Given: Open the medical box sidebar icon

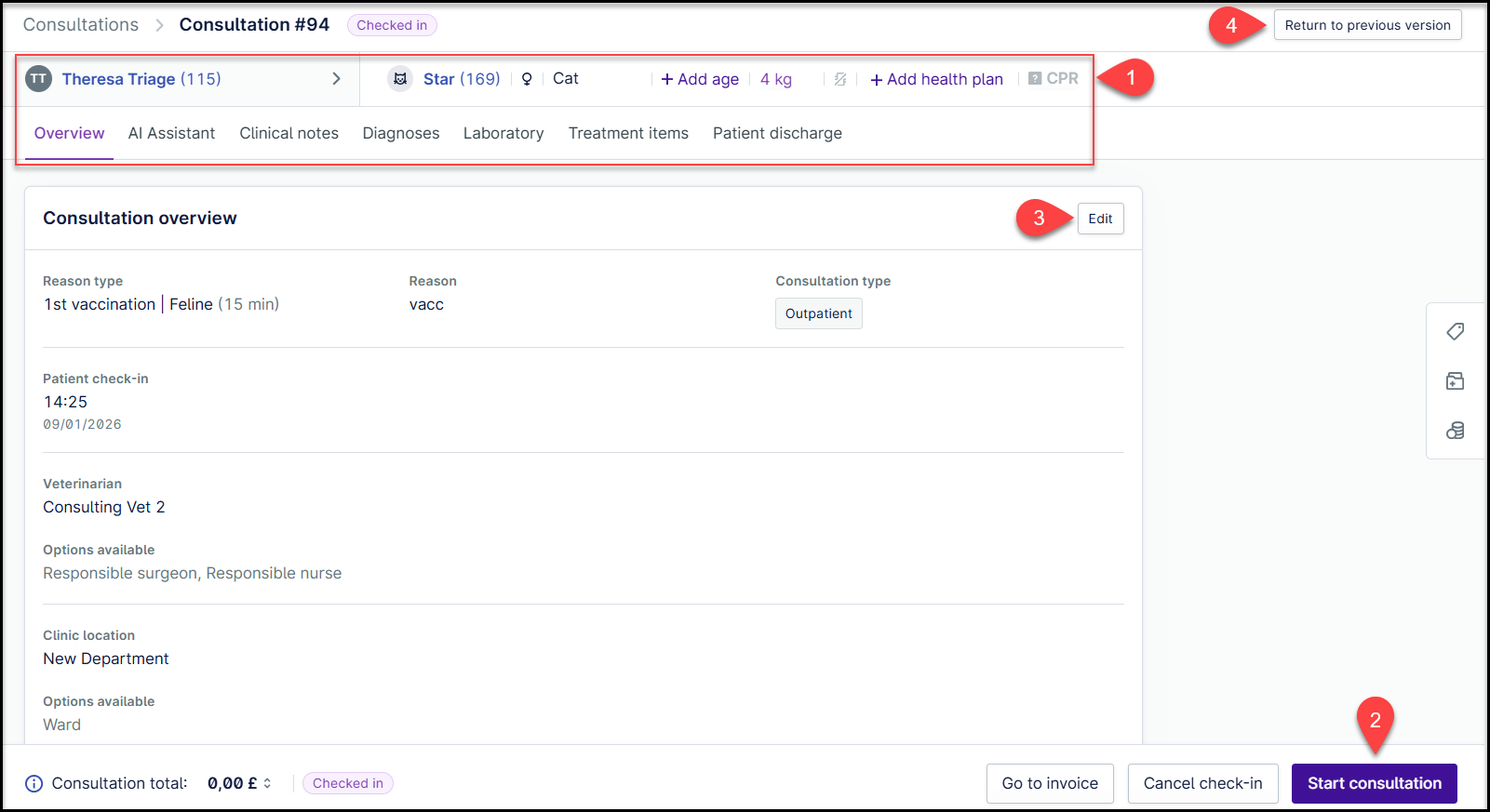Looking at the screenshot, I should [1456, 380].
